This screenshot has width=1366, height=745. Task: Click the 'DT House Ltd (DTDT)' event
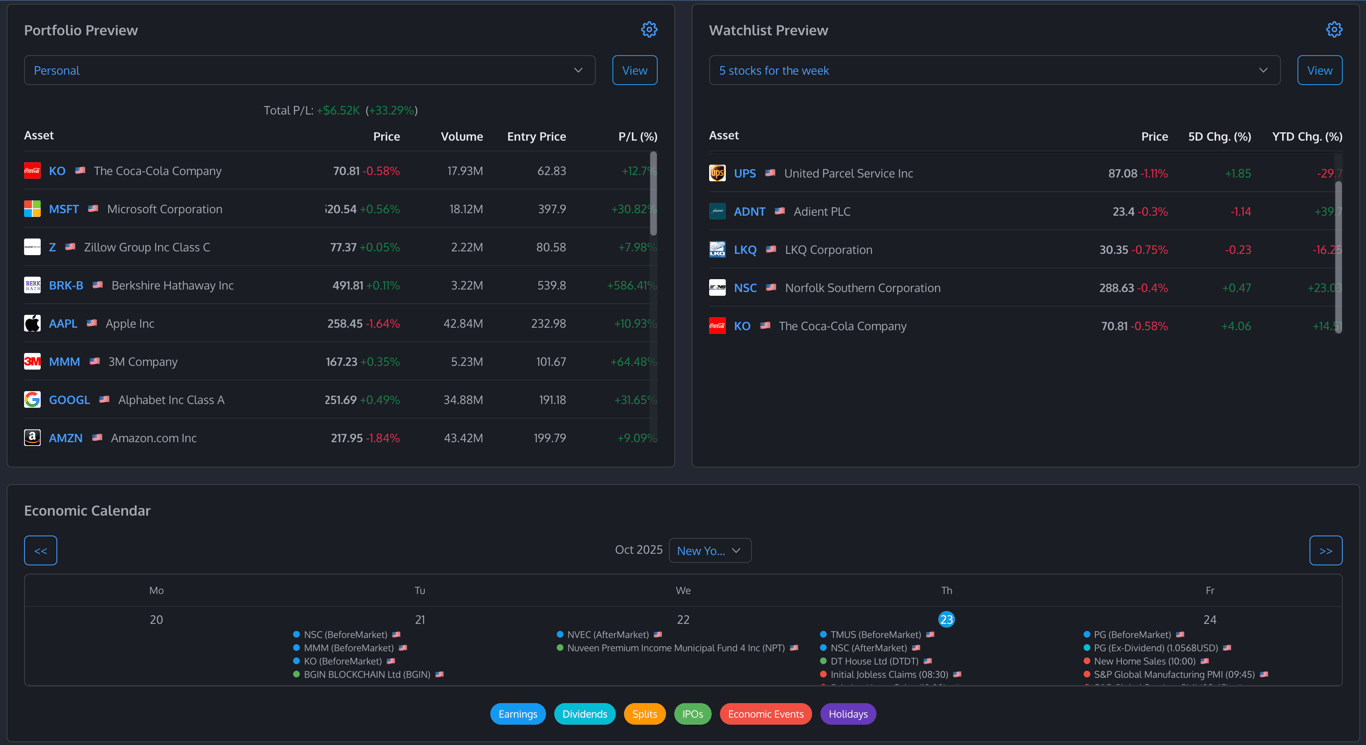coord(875,661)
